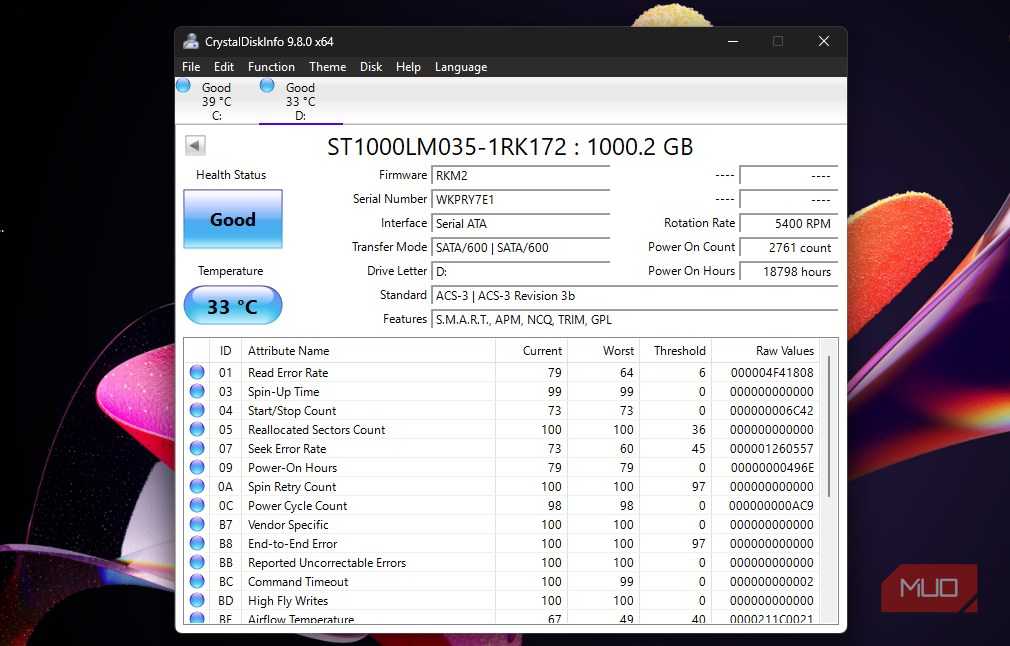Click the CrystalDiskInfo app icon in title bar
The height and width of the screenshot is (646, 1010).
(191, 41)
